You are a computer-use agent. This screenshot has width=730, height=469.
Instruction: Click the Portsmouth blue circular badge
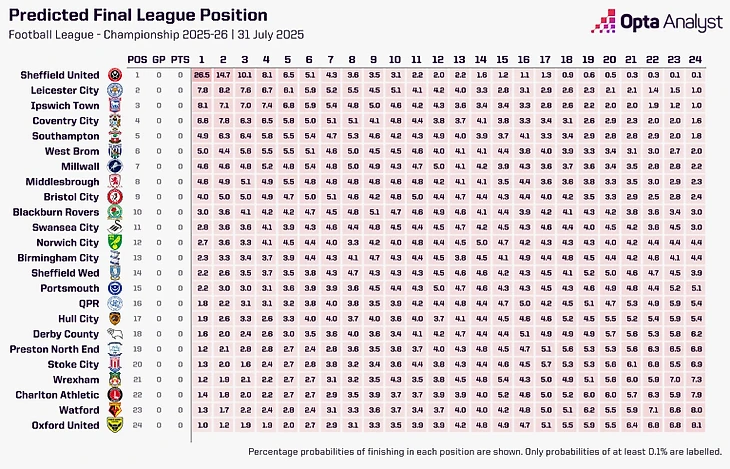pyautogui.click(x=115, y=288)
